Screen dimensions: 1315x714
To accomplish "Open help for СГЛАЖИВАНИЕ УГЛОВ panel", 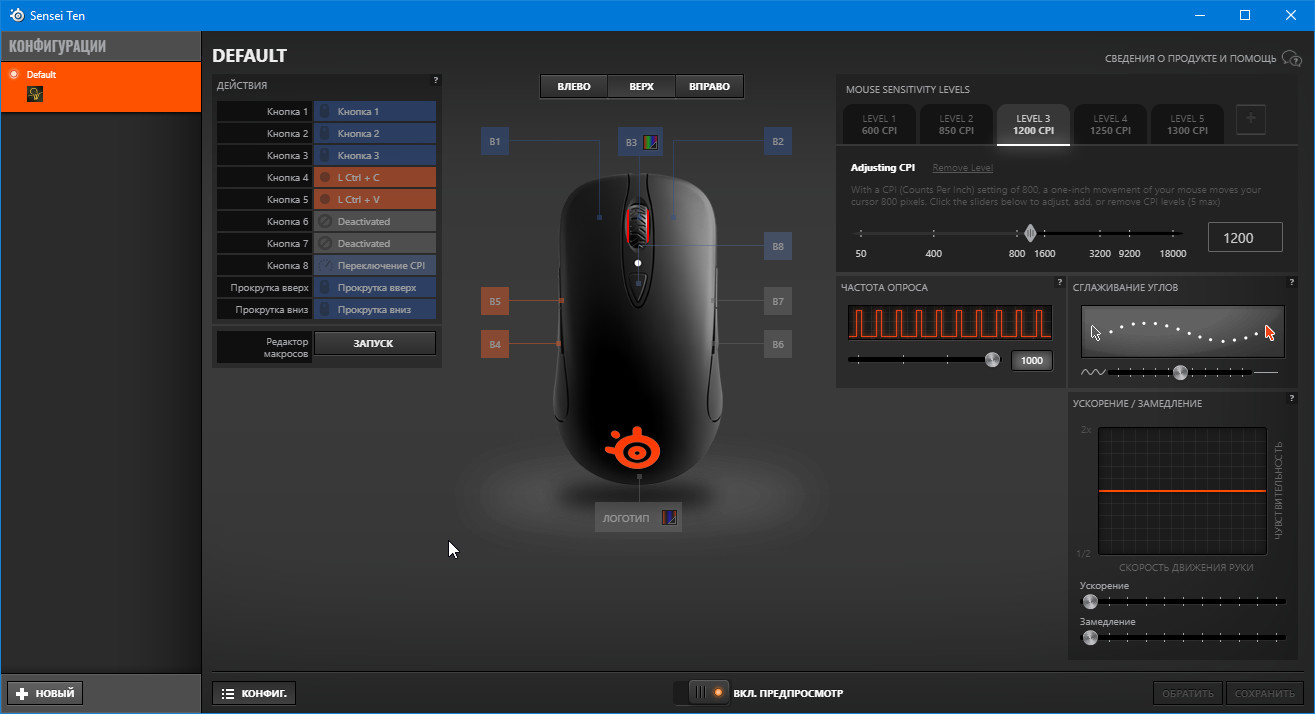I will click(x=1291, y=282).
